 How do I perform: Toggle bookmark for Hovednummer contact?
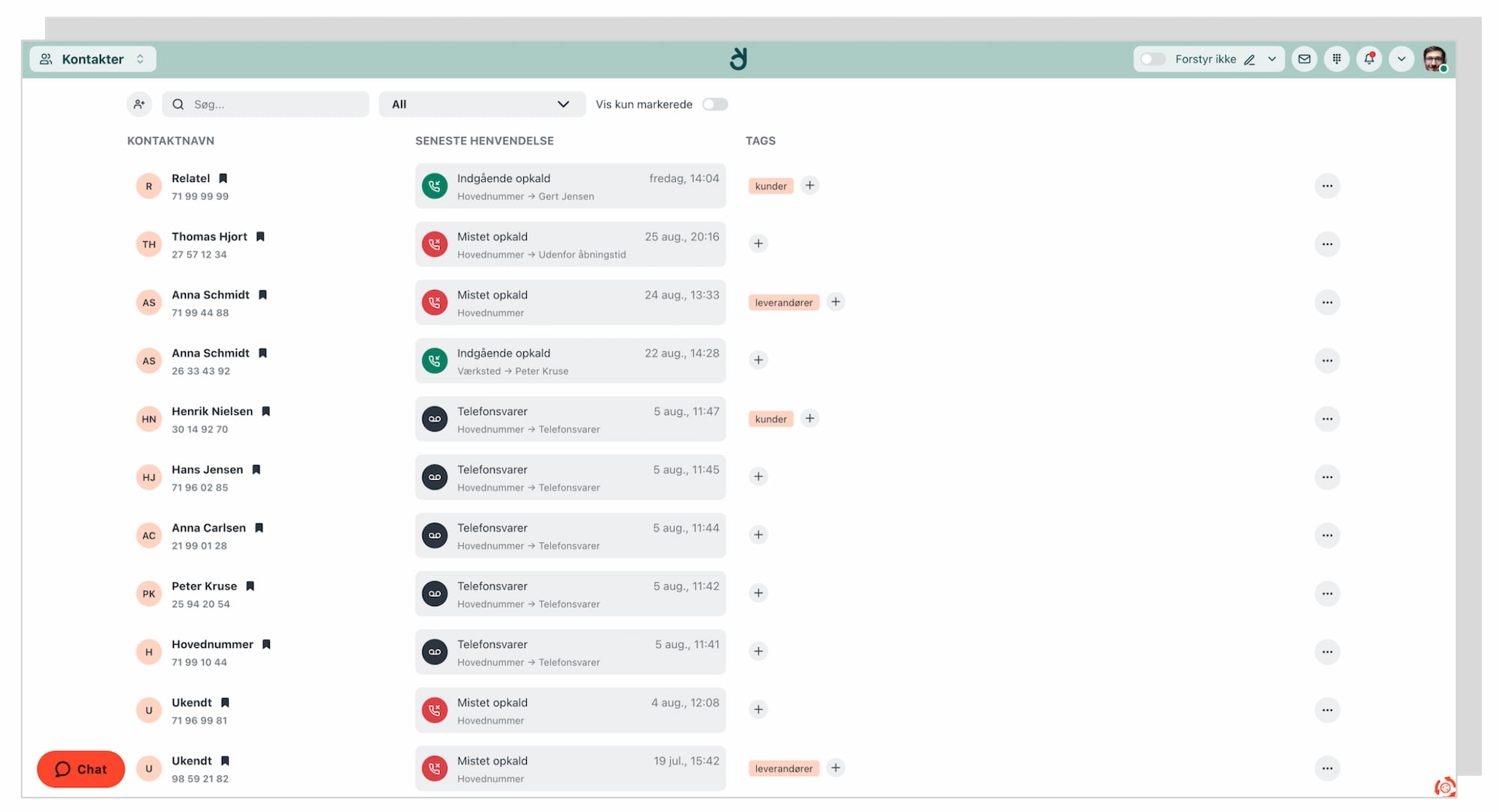tap(266, 645)
